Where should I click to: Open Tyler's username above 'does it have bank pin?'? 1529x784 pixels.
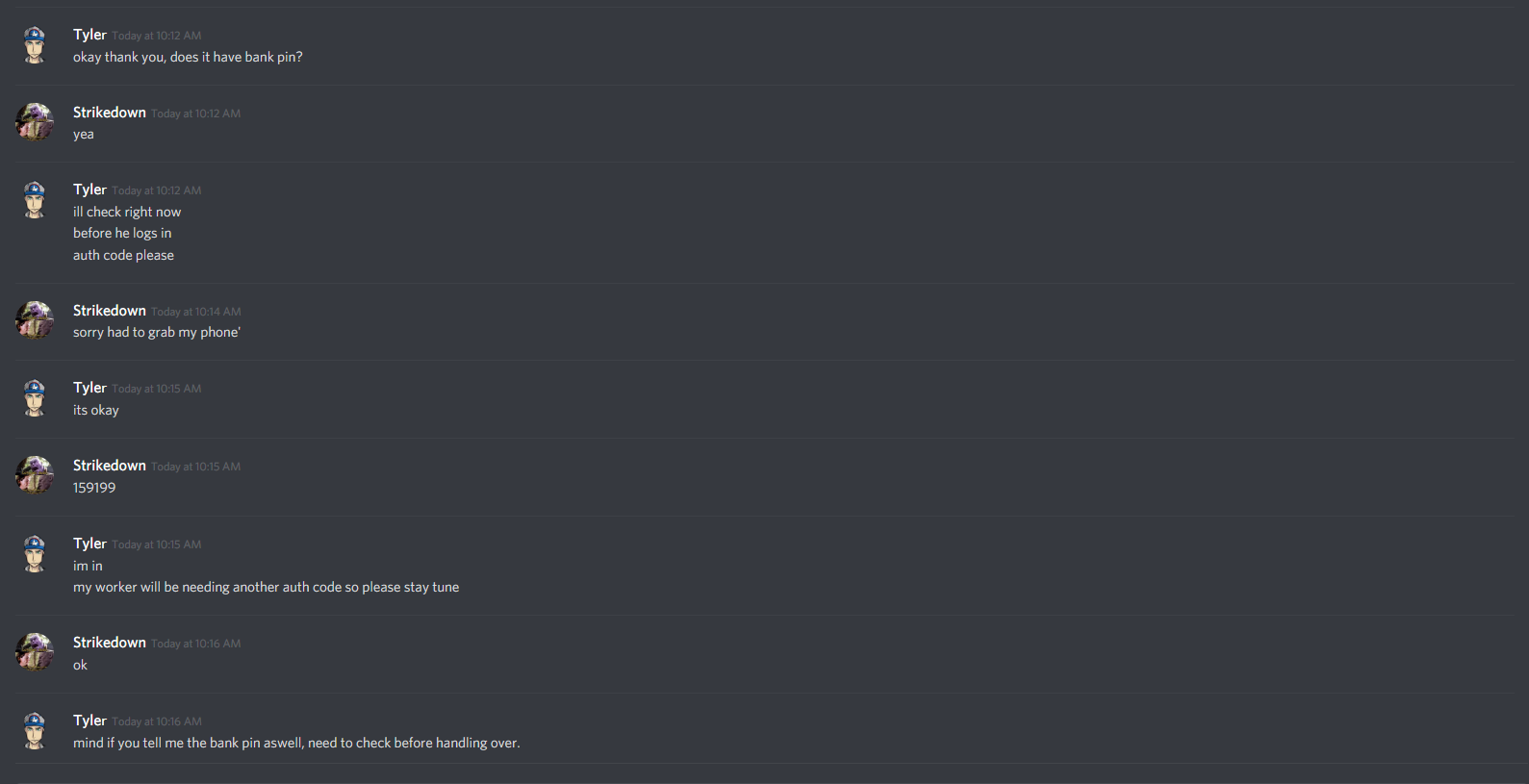point(89,35)
